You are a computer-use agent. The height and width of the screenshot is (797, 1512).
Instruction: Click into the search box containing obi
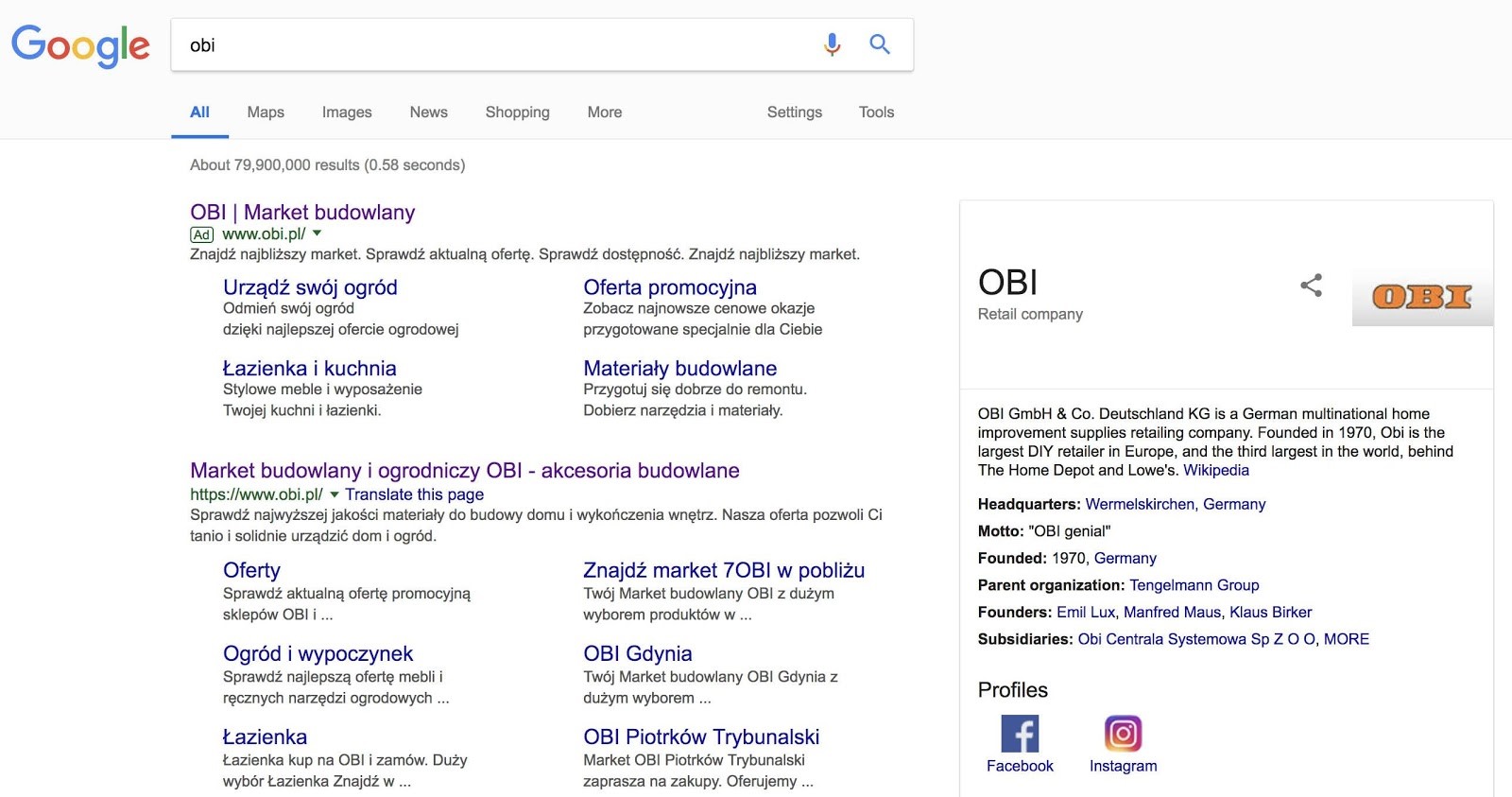coord(491,45)
